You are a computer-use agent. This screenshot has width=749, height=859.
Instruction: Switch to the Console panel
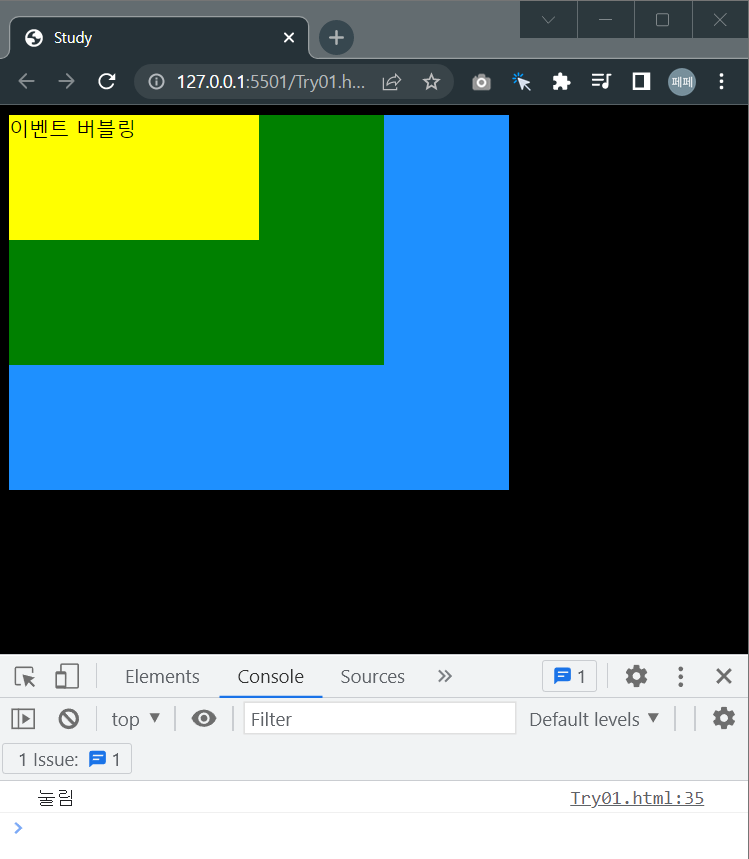(x=271, y=677)
